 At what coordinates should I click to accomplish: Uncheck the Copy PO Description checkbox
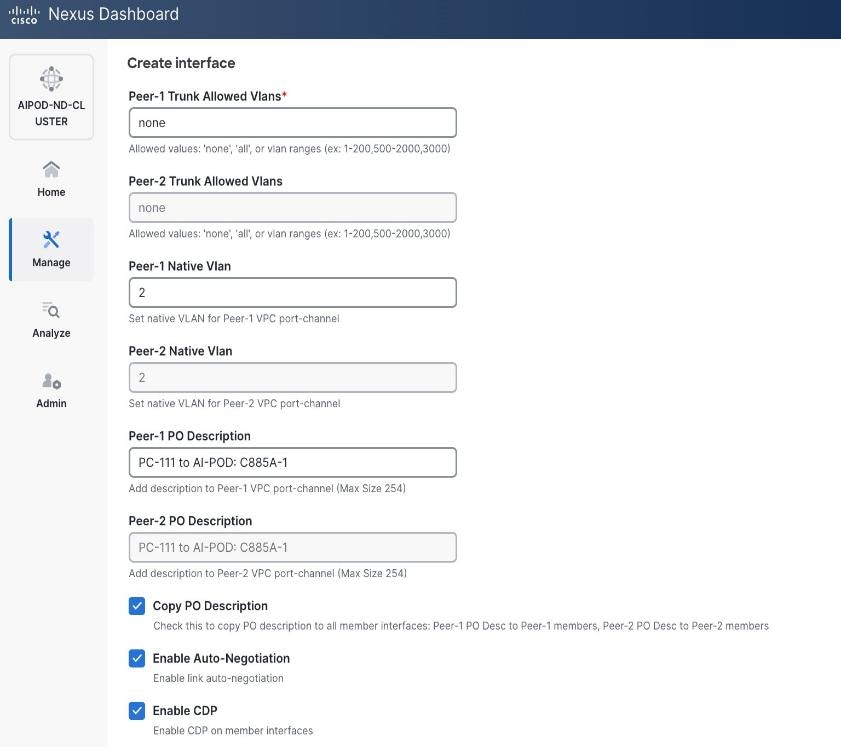[x=137, y=605]
